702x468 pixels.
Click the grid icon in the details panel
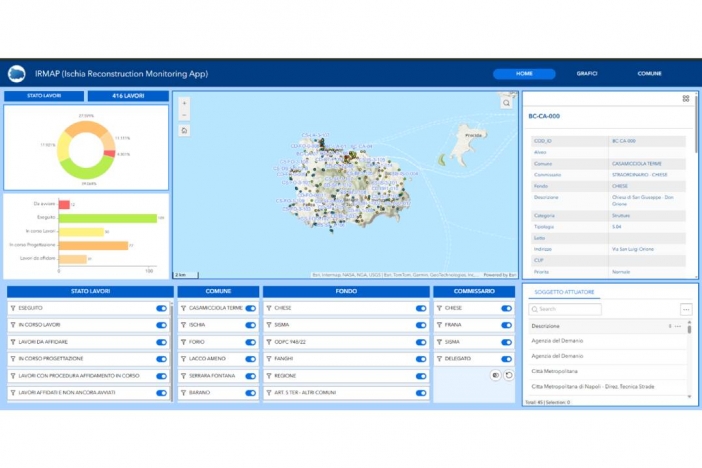pos(686,98)
